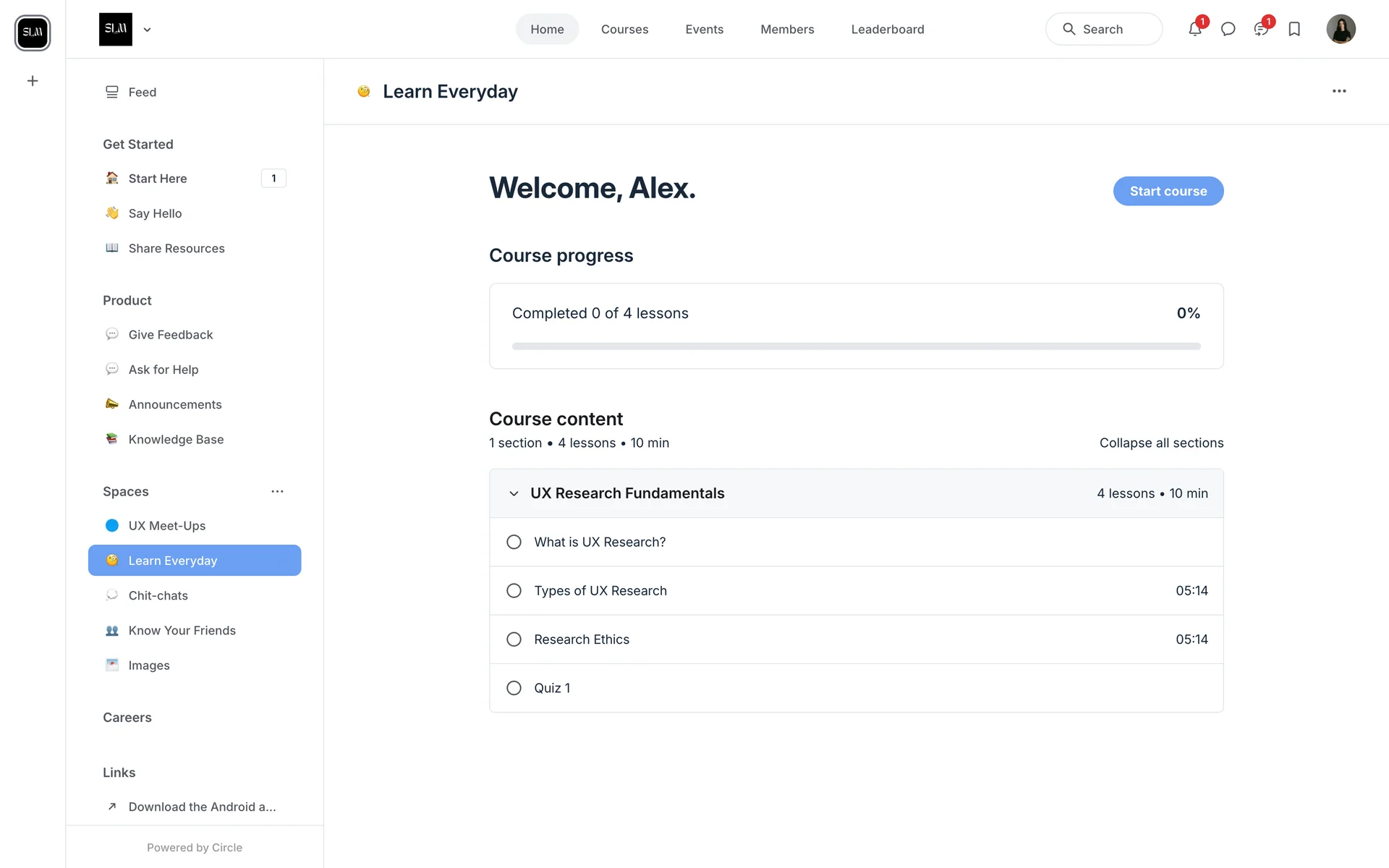Collapse the UX Research Fundamentals section chevron

(514, 493)
